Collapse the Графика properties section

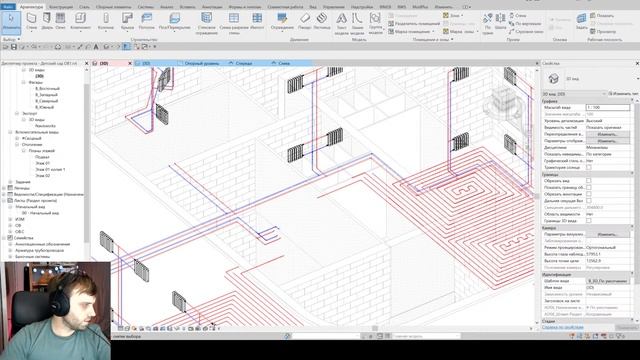point(632,101)
